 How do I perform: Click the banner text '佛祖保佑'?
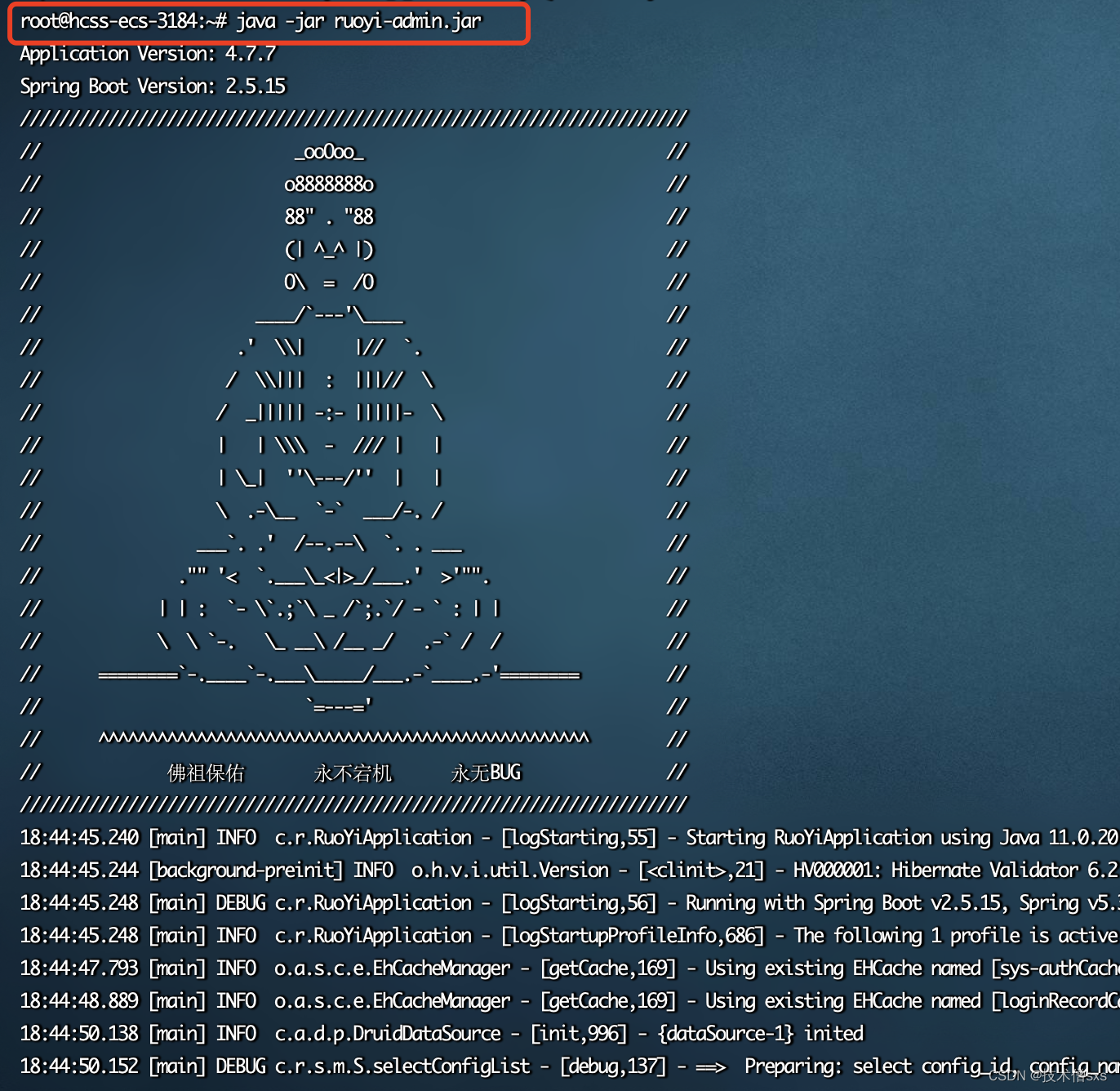point(206,773)
